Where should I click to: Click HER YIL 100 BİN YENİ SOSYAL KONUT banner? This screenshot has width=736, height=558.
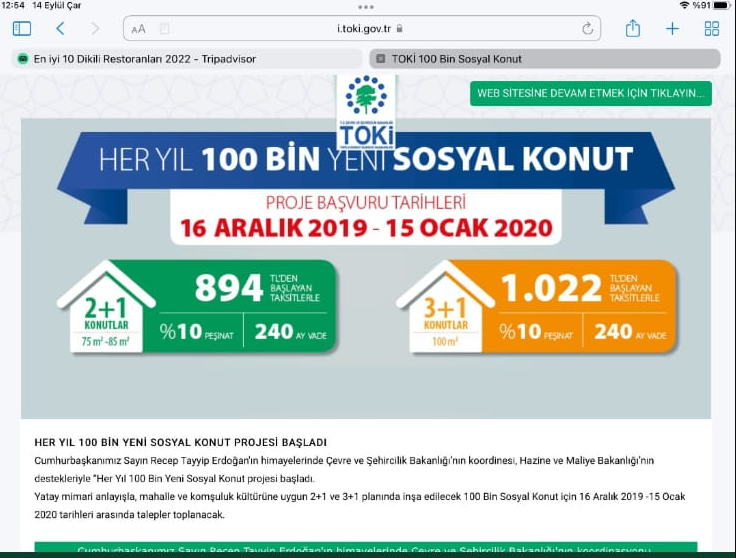click(366, 159)
